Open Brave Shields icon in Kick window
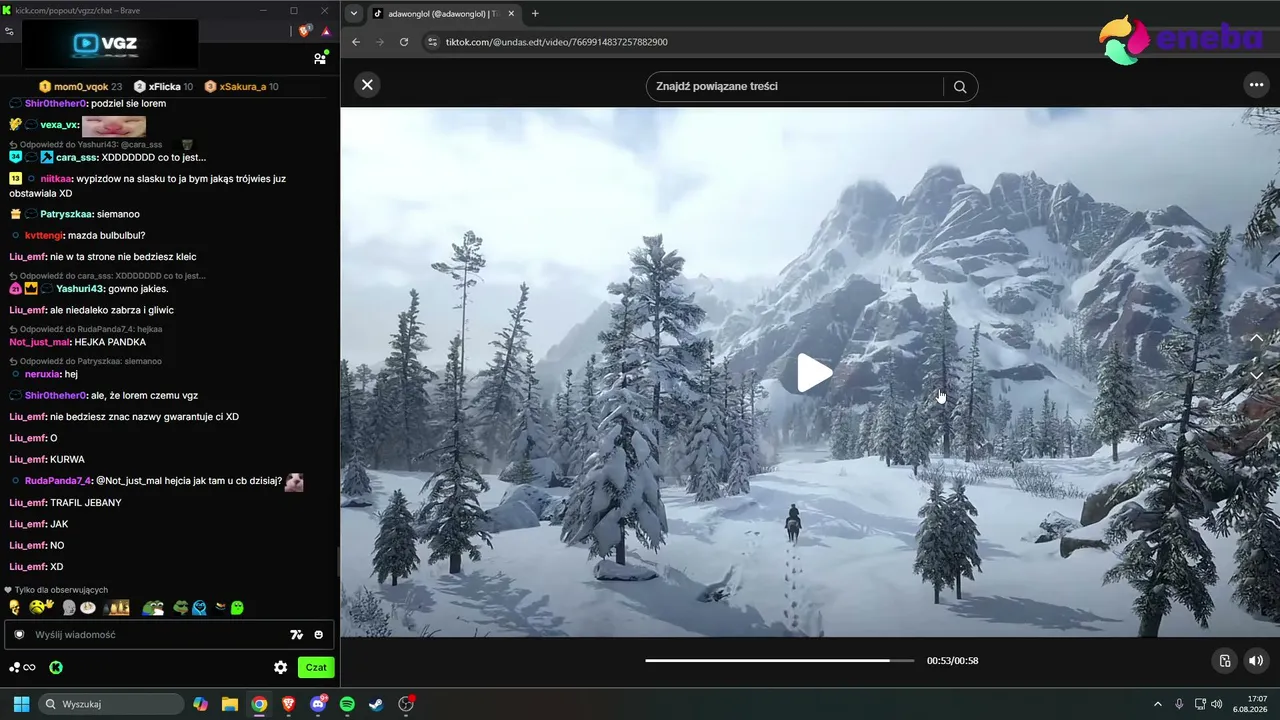Screen dimensions: 1280x720 tap(305, 31)
